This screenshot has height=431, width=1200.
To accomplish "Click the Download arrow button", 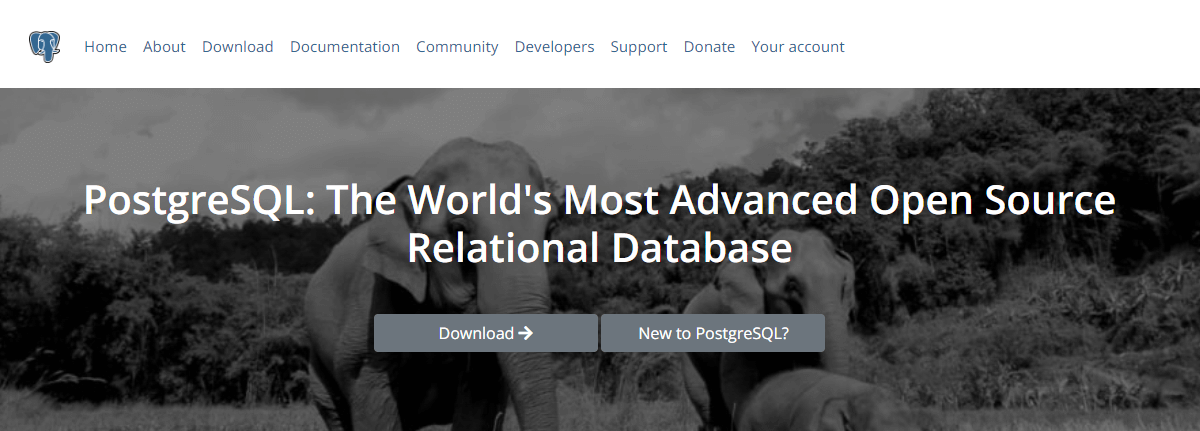I will [x=486, y=333].
